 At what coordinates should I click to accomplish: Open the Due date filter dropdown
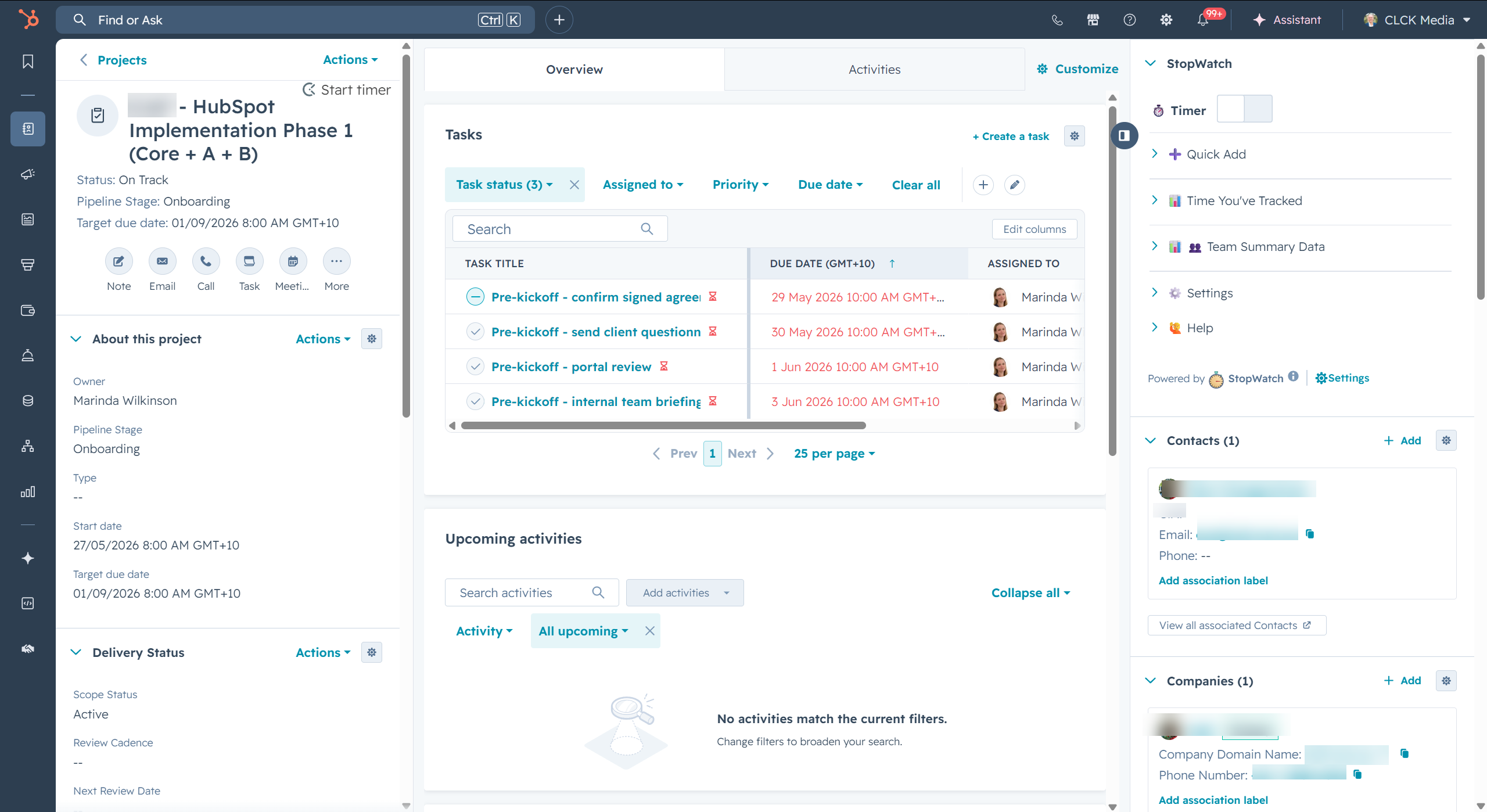(830, 185)
